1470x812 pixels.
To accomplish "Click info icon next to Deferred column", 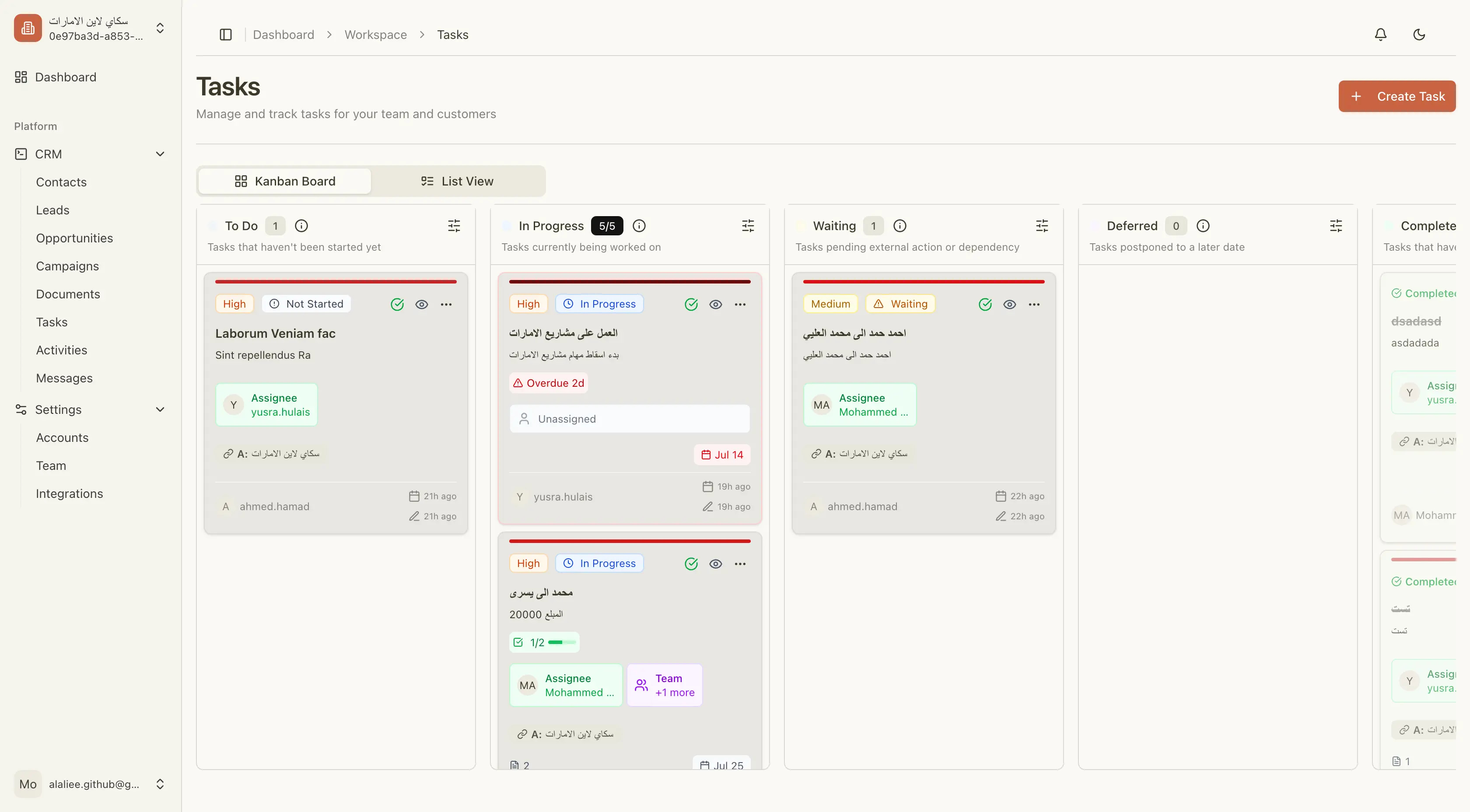I will 1202,226.
